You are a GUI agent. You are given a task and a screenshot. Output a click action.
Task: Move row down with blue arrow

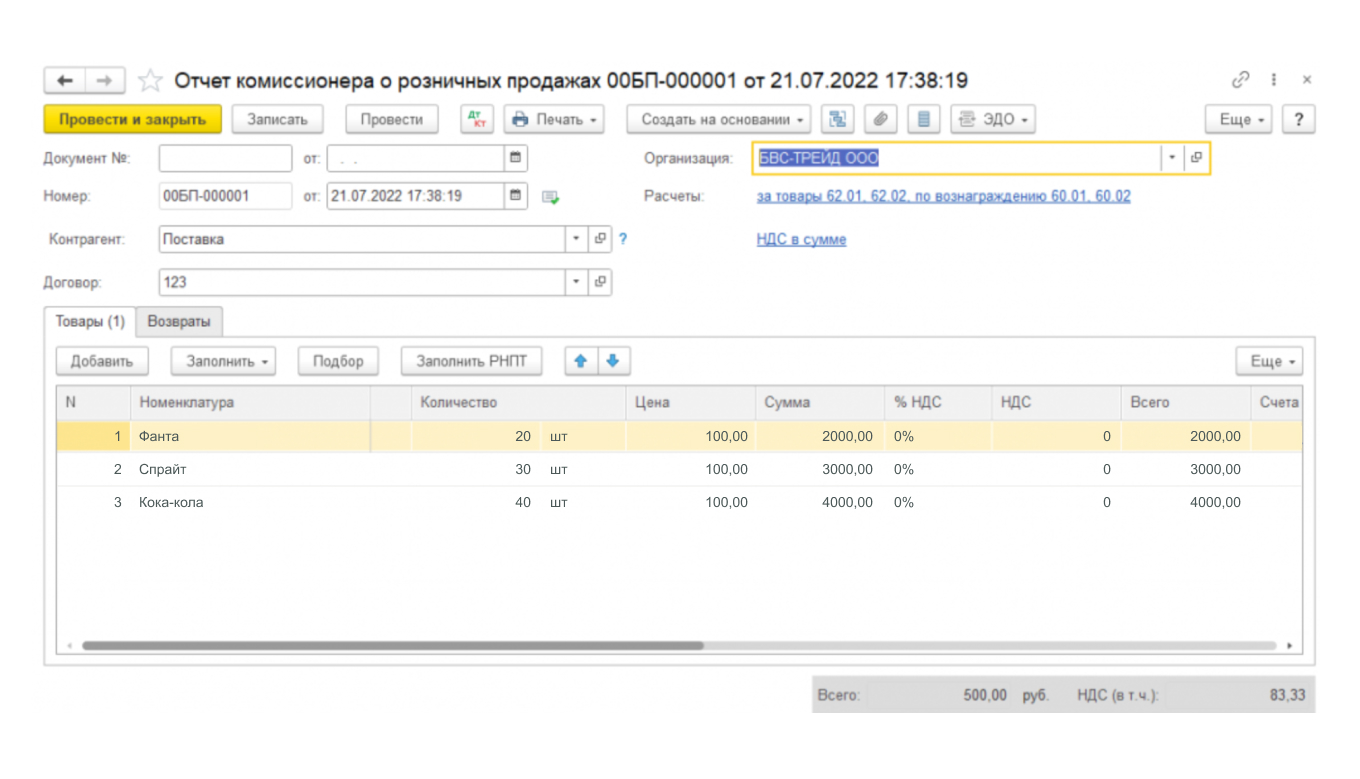(x=614, y=361)
